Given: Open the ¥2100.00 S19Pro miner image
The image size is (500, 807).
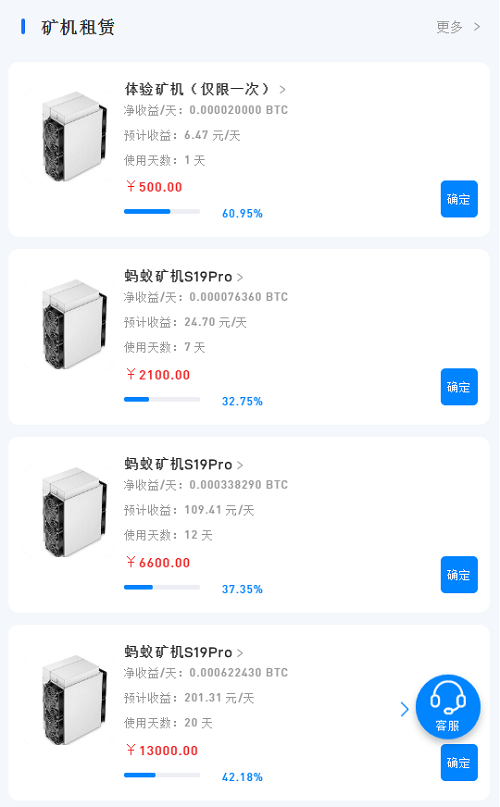Looking at the screenshot, I should click(x=68, y=324).
